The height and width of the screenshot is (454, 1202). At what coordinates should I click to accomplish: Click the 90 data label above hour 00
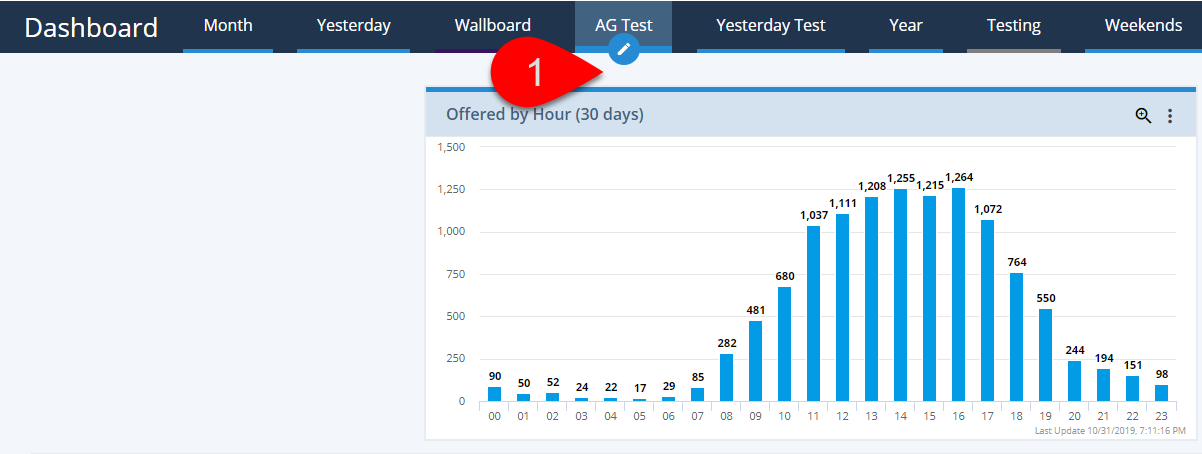pos(495,376)
